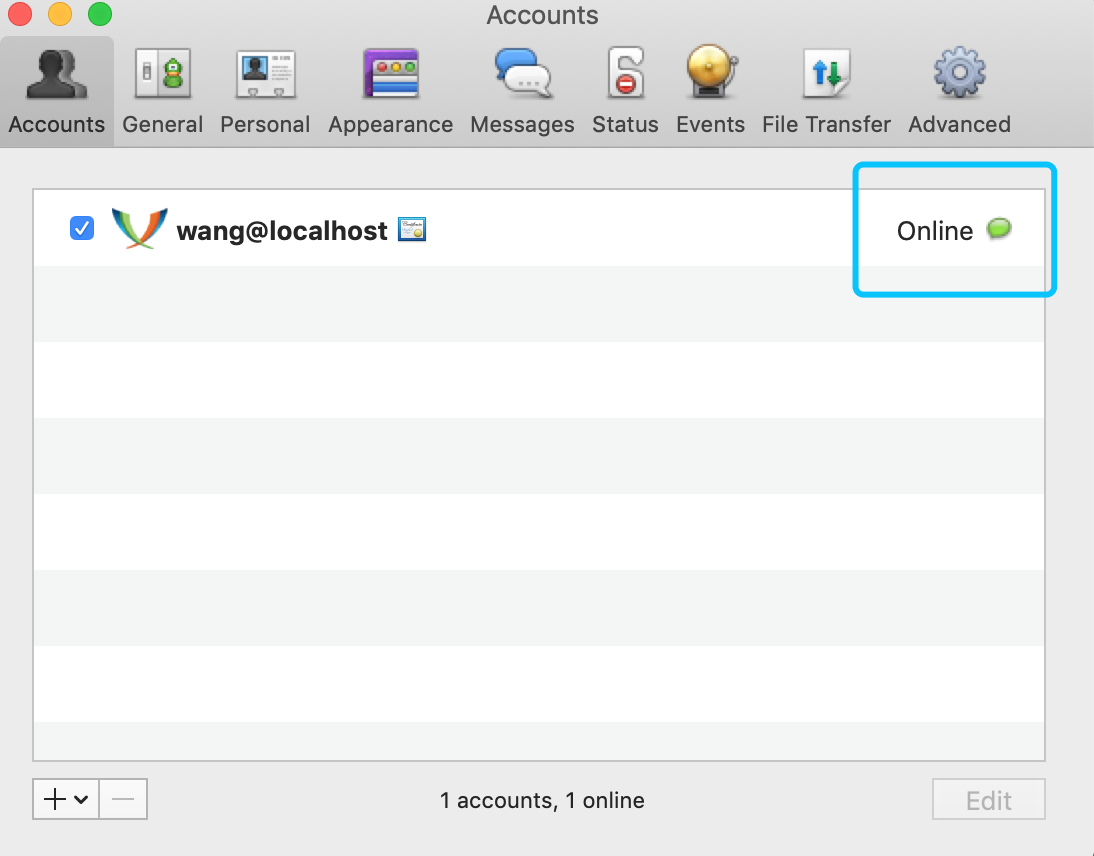The image size is (1094, 856).
Task: Click the remove account minus button
Action: tap(123, 799)
